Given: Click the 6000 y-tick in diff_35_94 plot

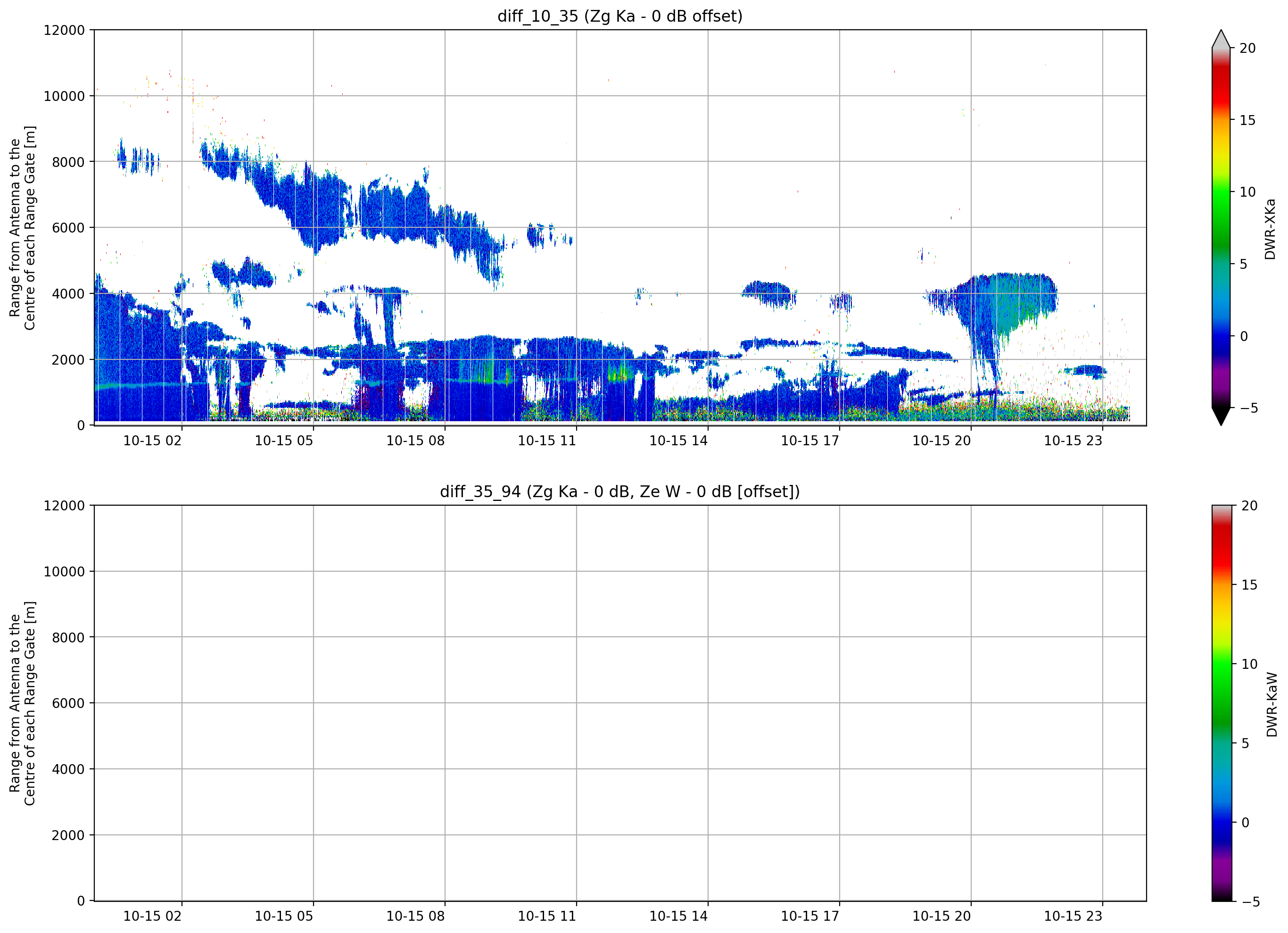Looking at the screenshot, I should coord(68,703).
